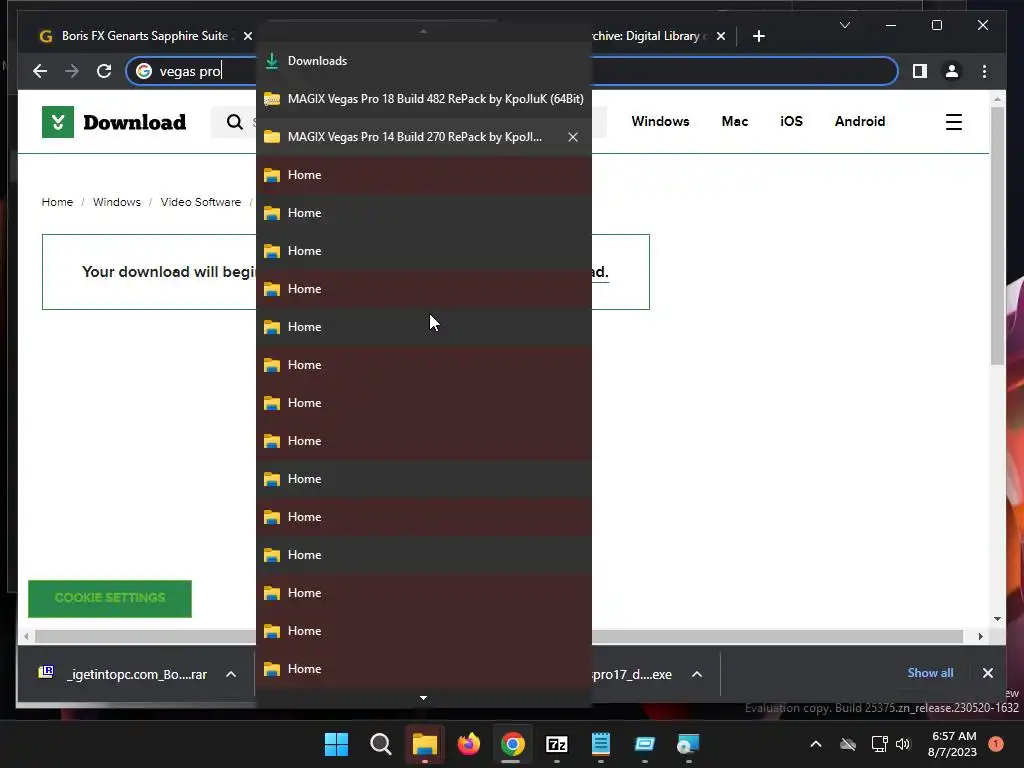Open the disc installer taskbar icon
The width and height of the screenshot is (1024, 768).
[x=688, y=744]
